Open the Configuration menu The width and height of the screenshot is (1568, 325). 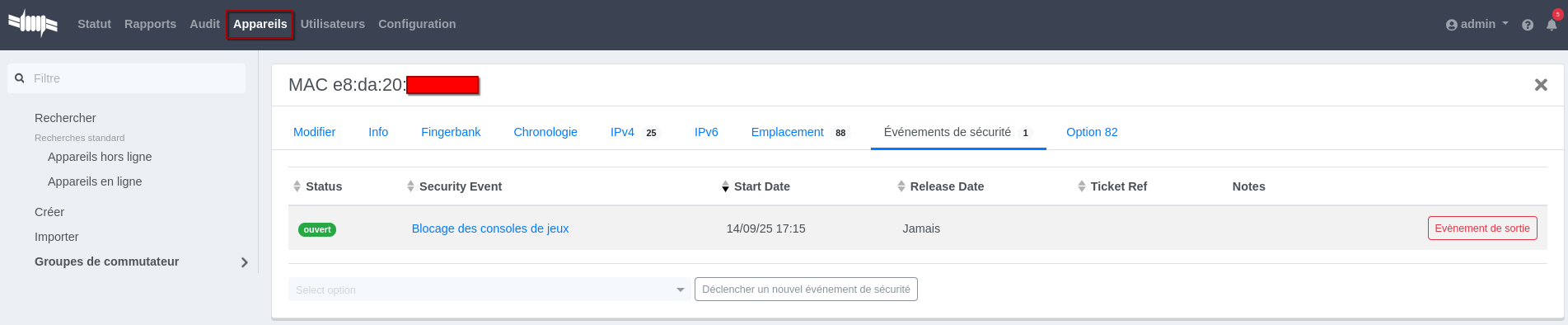coord(417,24)
